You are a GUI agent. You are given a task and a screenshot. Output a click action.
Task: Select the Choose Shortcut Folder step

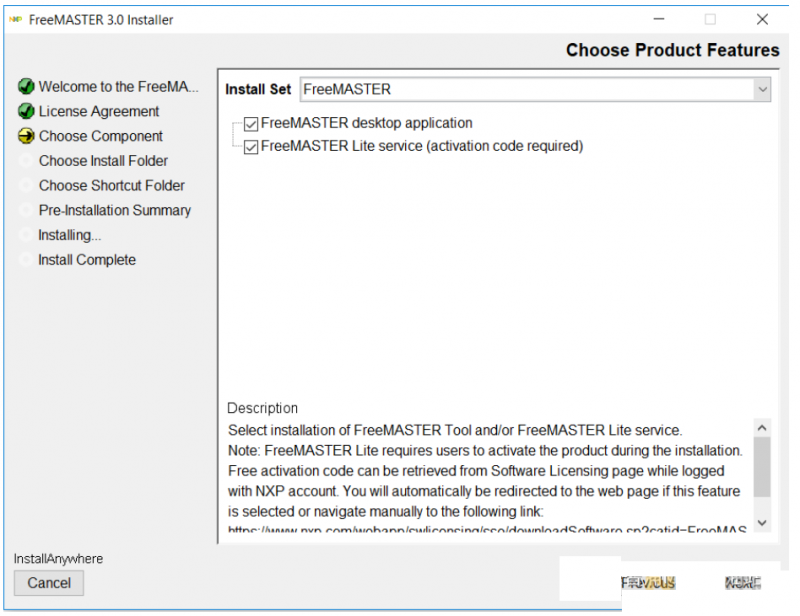[111, 185]
